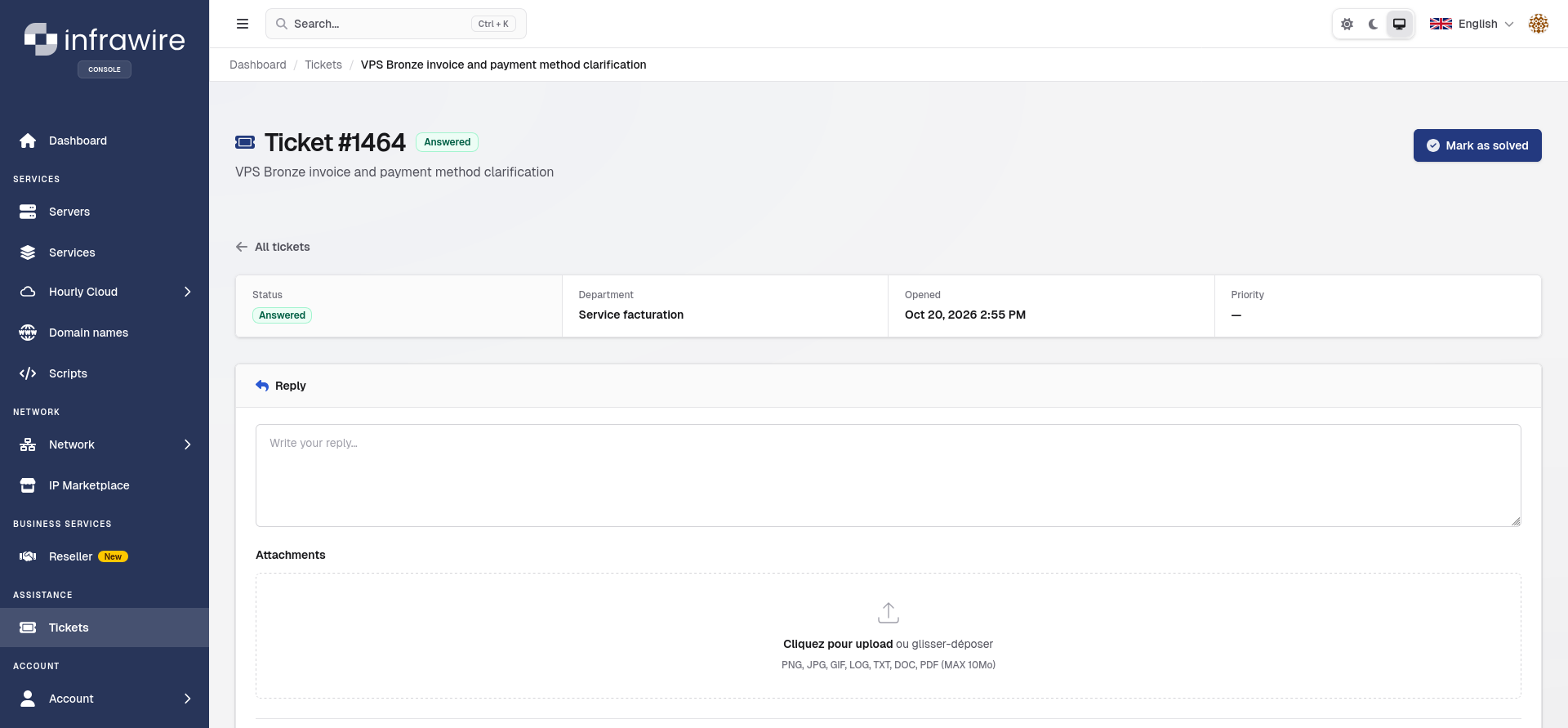The width and height of the screenshot is (1568, 728).
Task: Click the infrawire logo icon
Action: 41,39
